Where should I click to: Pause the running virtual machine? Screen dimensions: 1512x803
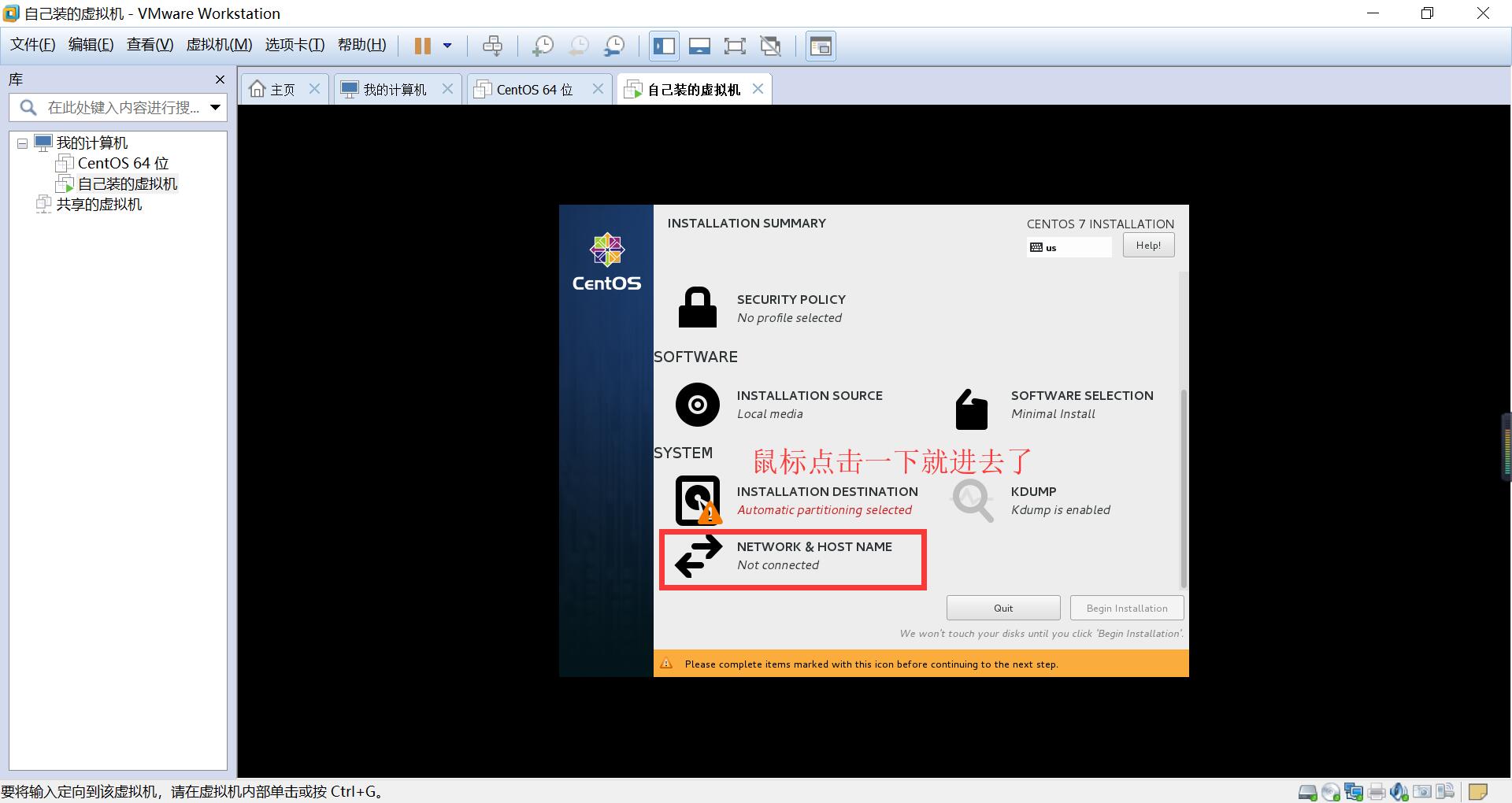[423, 46]
